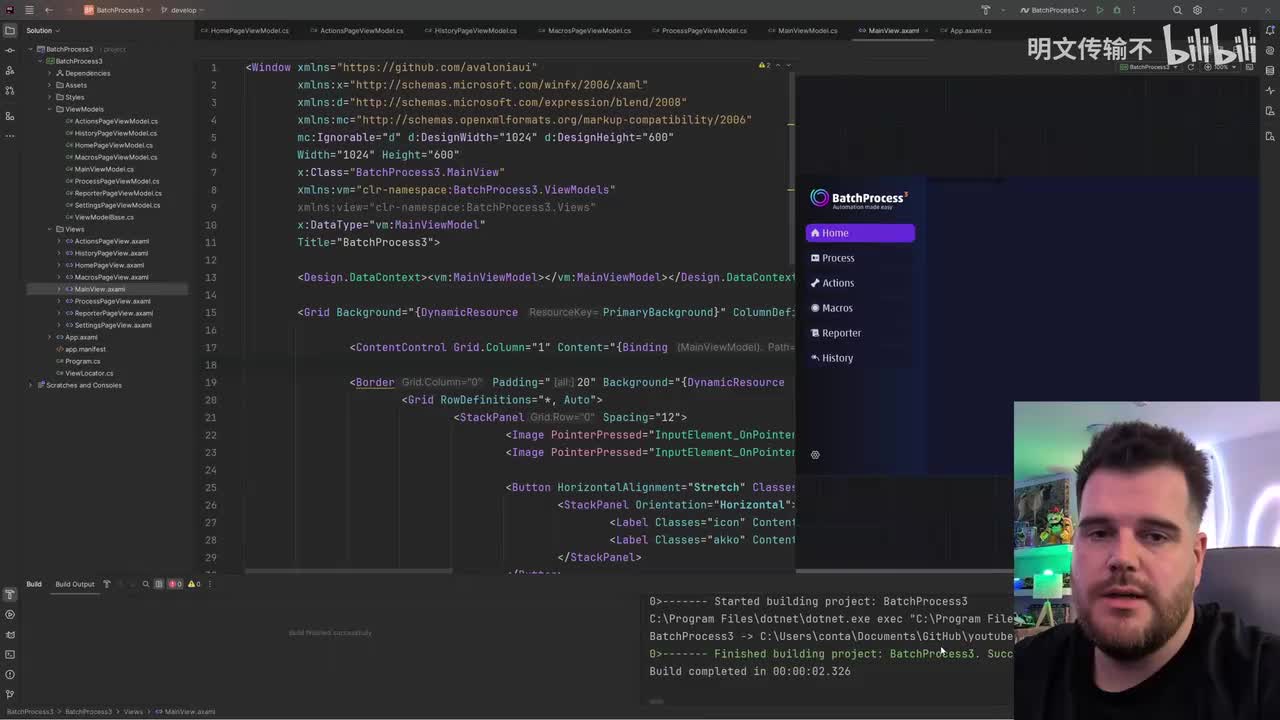Click Process button in preview
1280x720 pixels.
pyautogui.click(x=860, y=258)
